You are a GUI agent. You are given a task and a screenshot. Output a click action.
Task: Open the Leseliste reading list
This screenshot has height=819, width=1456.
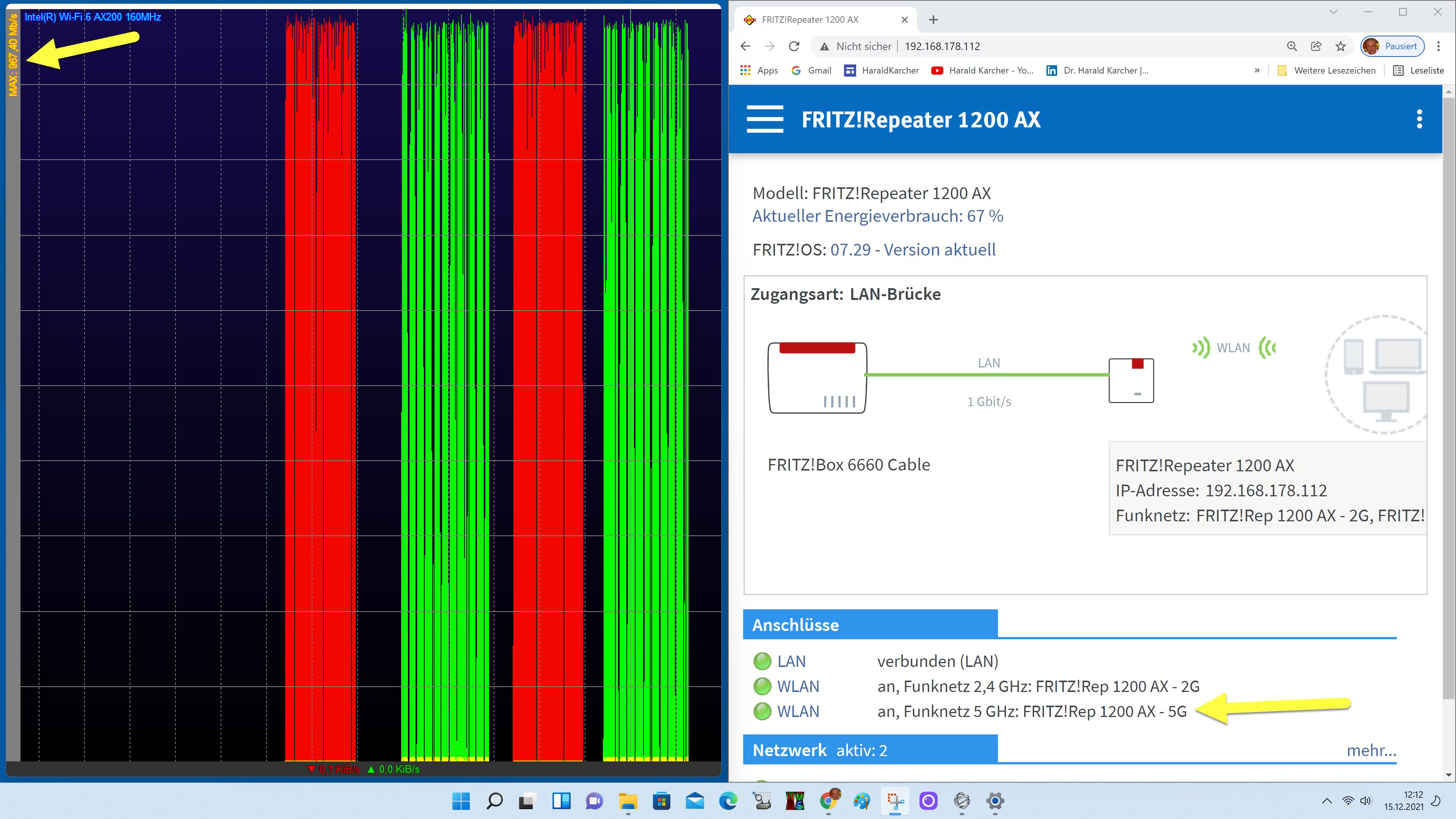(x=1419, y=71)
